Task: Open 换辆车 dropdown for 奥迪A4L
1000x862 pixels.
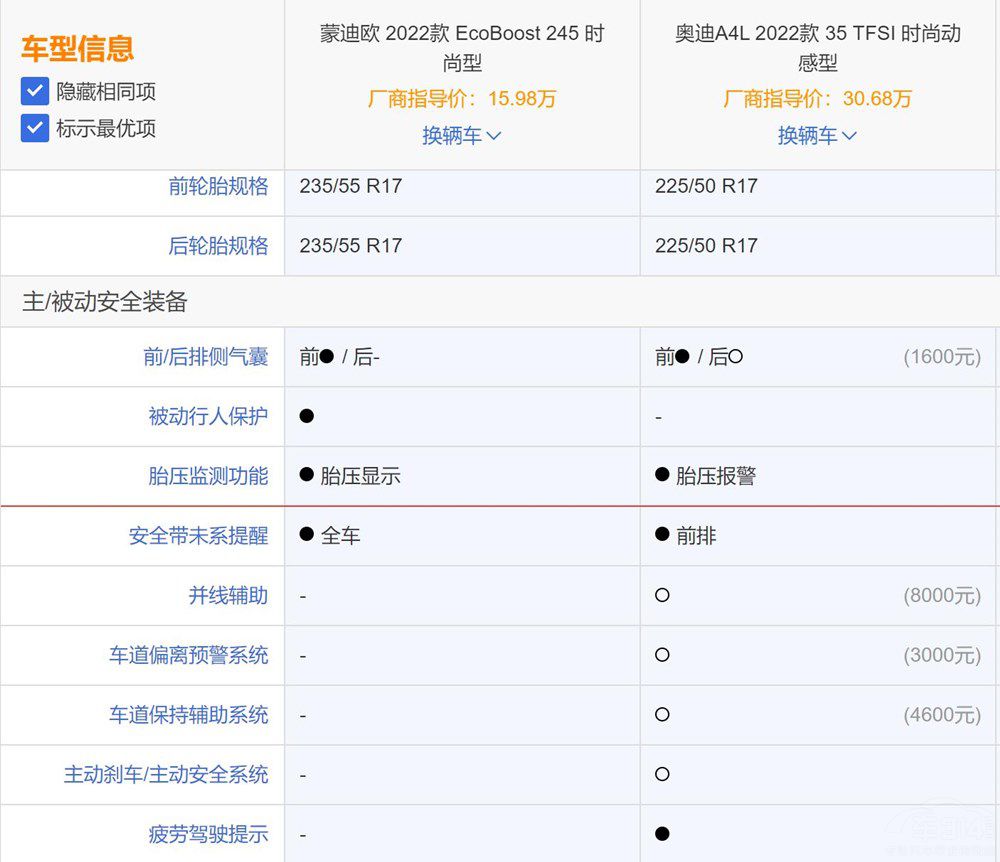Action: [817, 136]
